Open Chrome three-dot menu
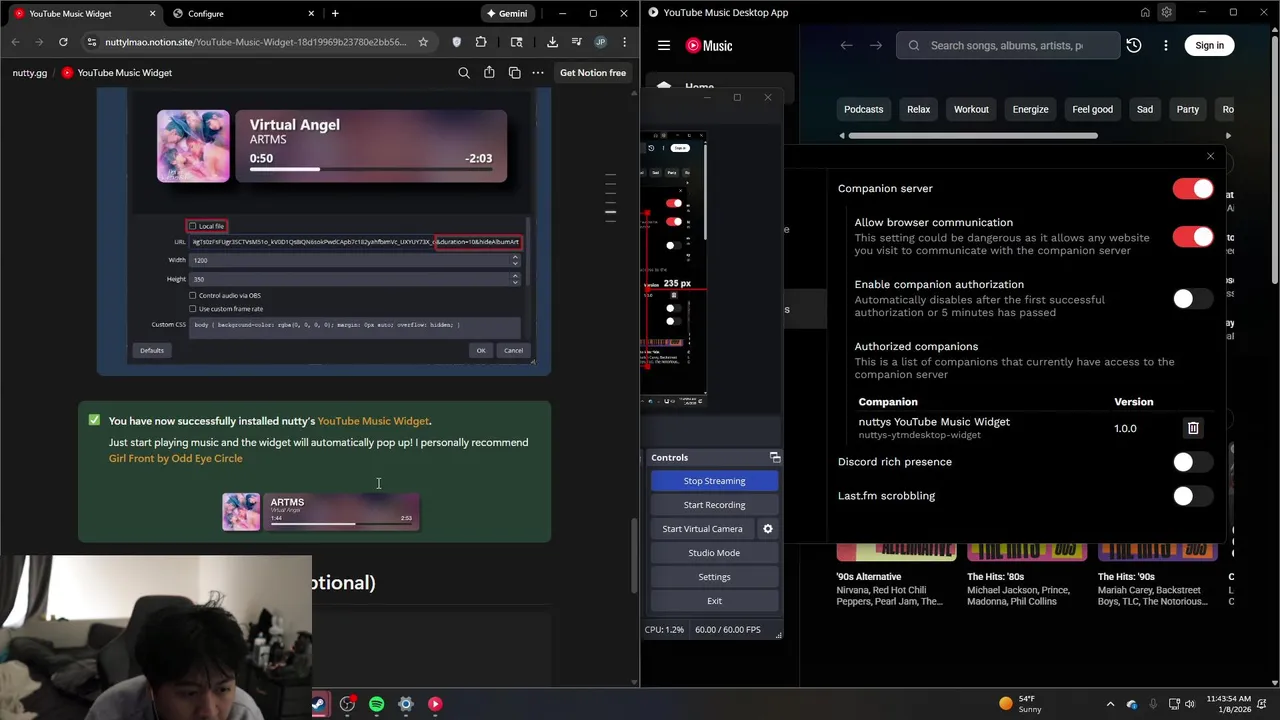The width and height of the screenshot is (1280, 720). tap(624, 42)
